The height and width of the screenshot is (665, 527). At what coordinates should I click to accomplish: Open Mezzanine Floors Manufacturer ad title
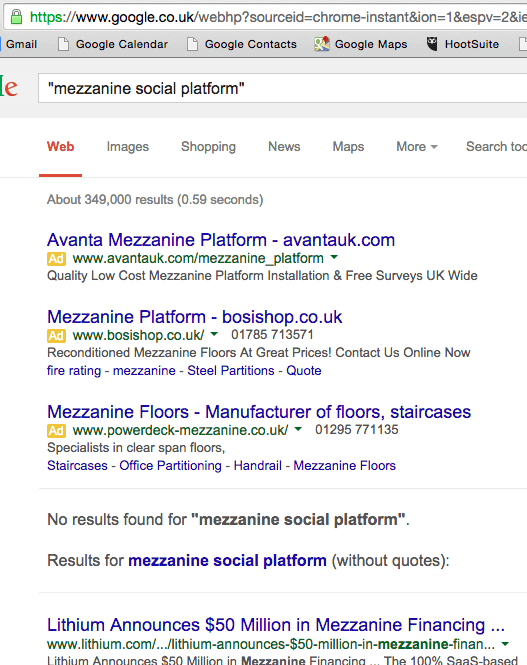pyautogui.click(x=259, y=412)
